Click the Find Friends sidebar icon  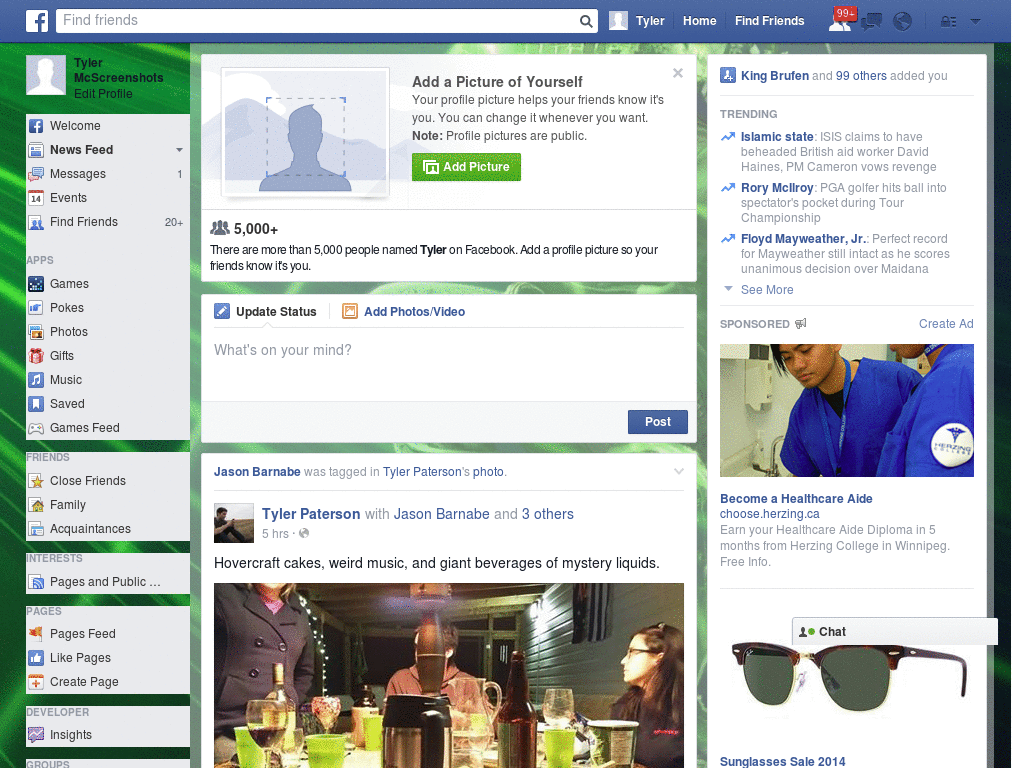(36, 222)
